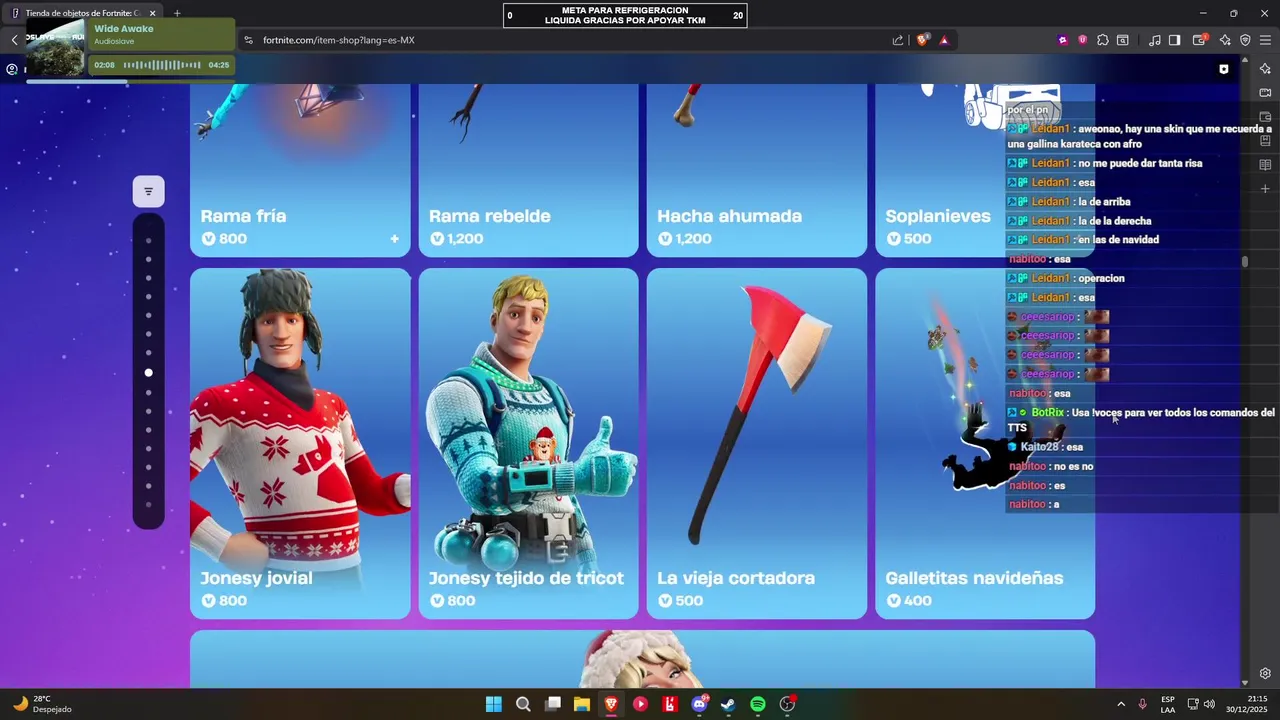1280x720 pixels.
Task: Open the Leo AI sparkle toolbar icon
Action: tap(1225, 40)
